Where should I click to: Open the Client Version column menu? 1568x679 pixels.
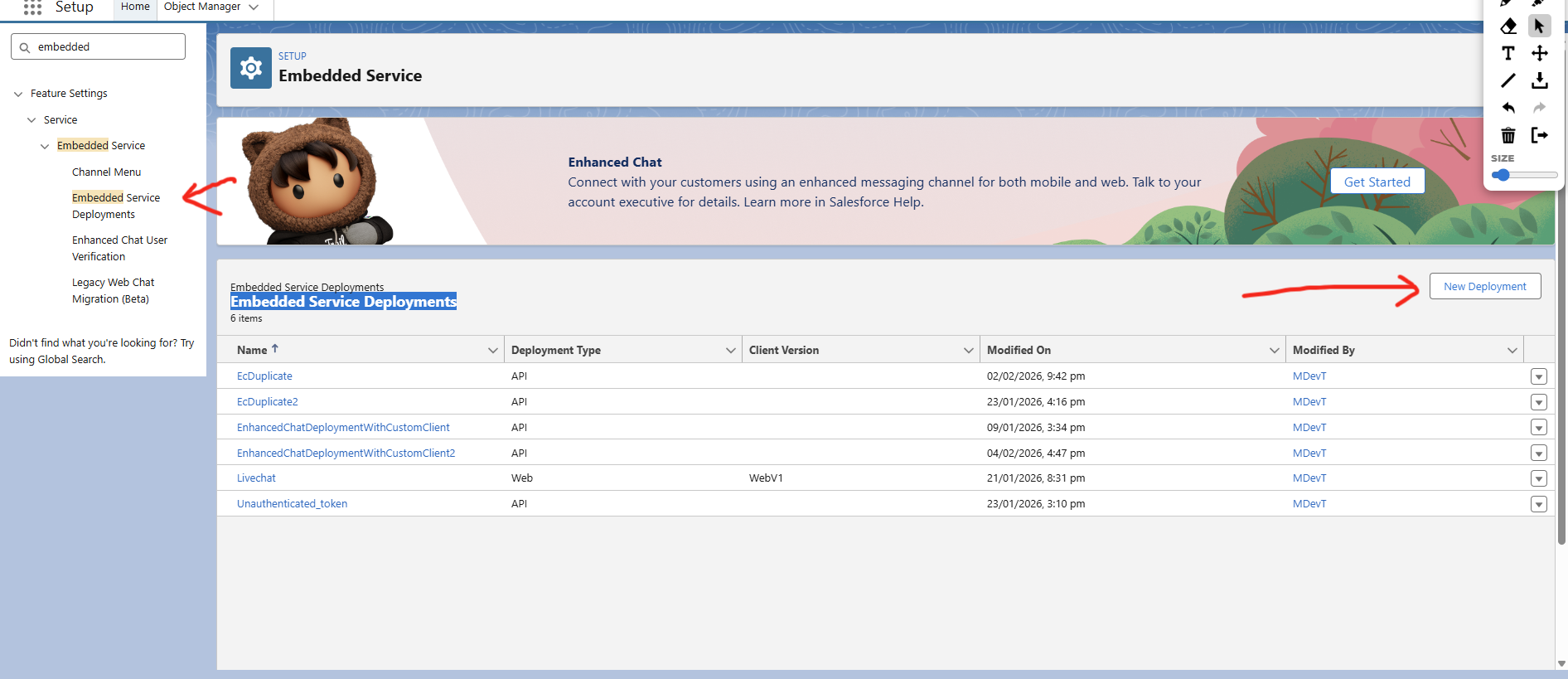pos(969,351)
